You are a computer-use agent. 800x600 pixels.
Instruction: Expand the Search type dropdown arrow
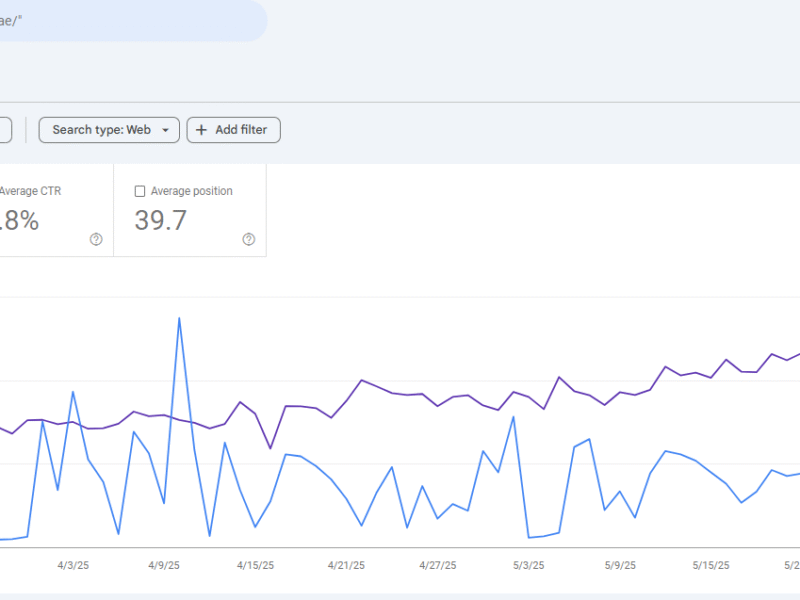pos(165,130)
